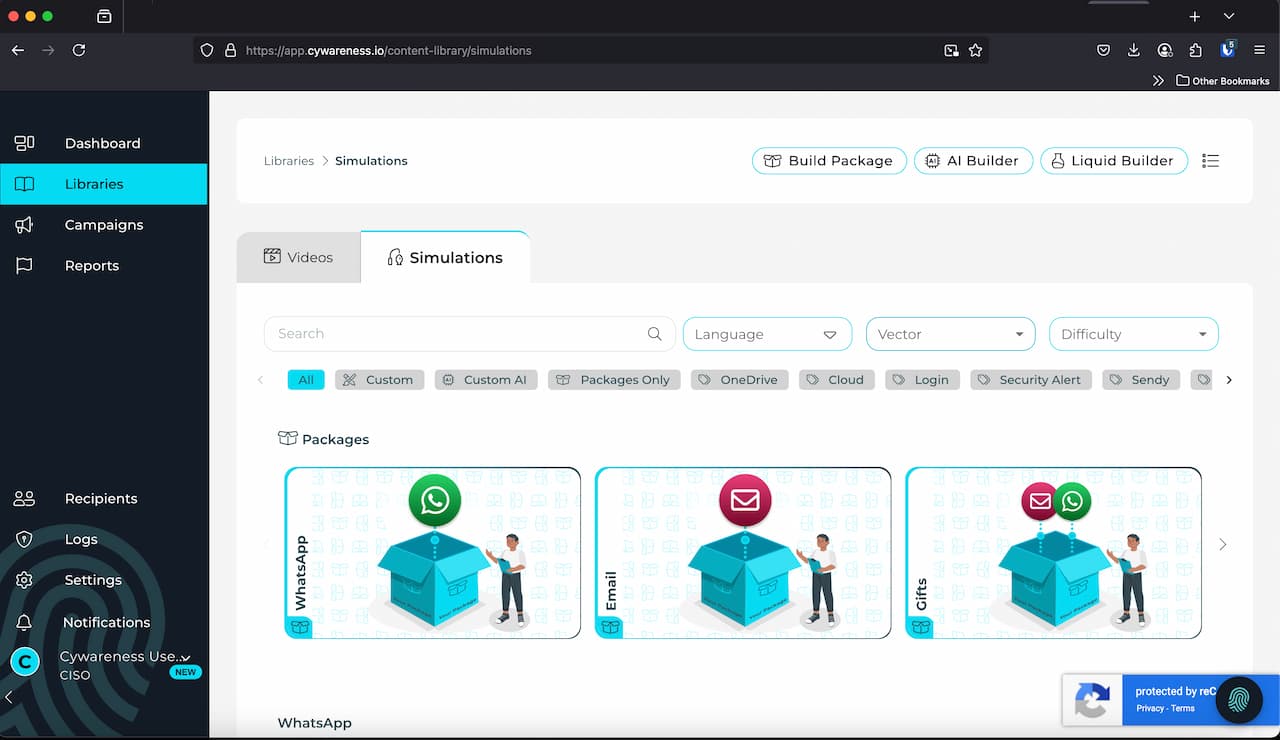The image size is (1280, 740).
Task: Collapse the sidebar with arrow
Action: click(x=9, y=697)
